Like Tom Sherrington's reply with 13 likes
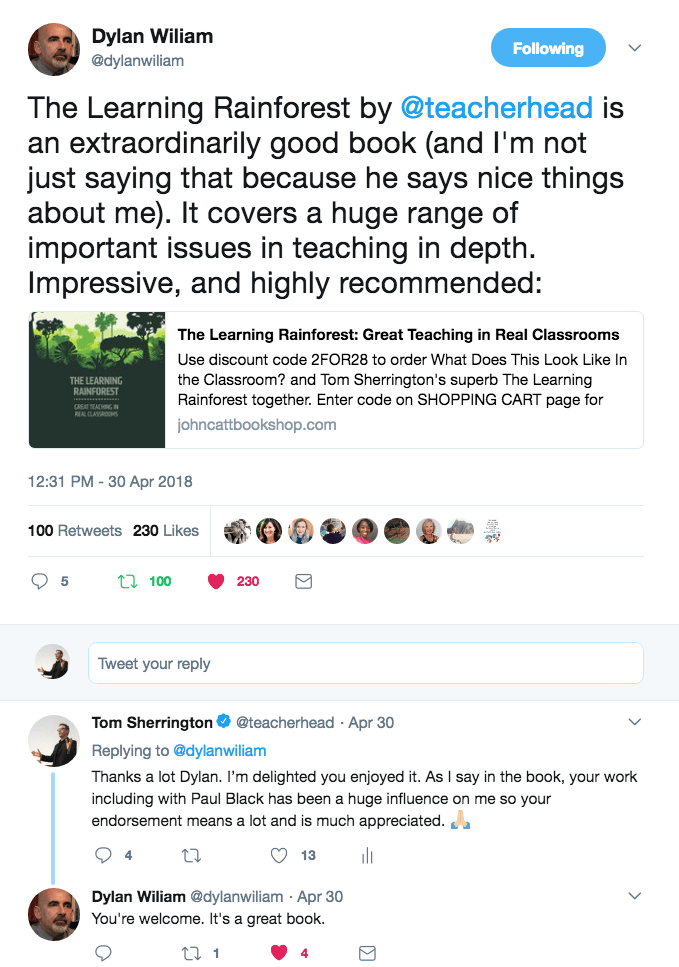 click(x=279, y=855)
